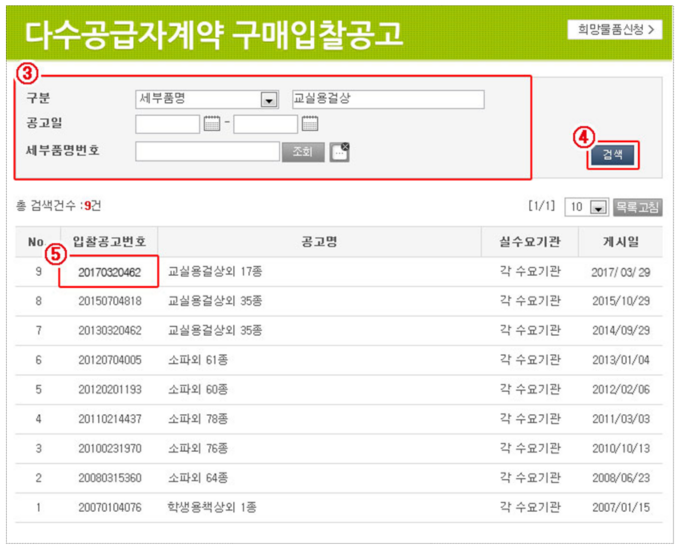
Task: Click the 공고명 column header
Action: (x=320, y=242)
